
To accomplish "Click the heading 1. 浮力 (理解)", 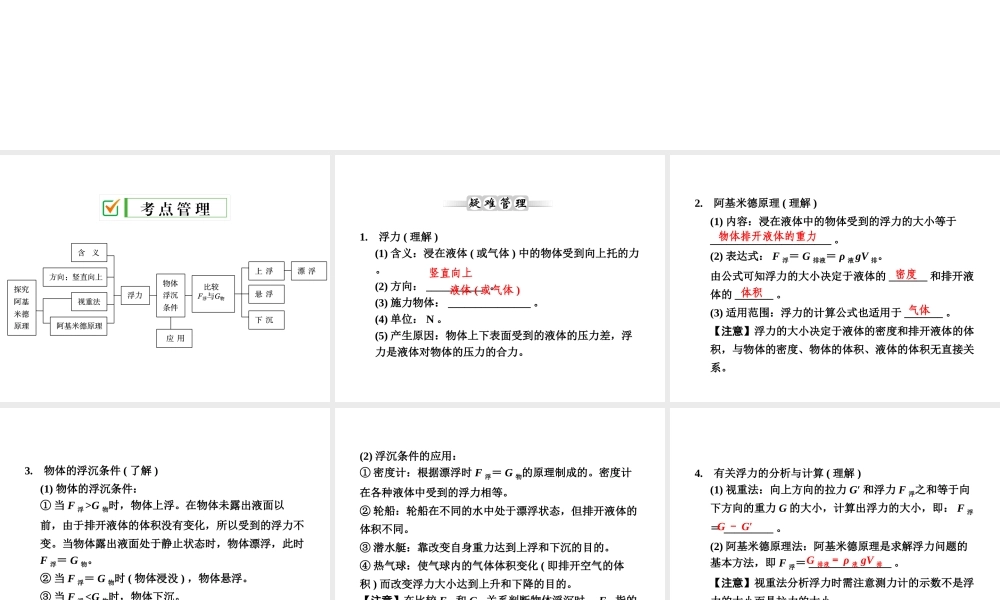I will 399,237.
